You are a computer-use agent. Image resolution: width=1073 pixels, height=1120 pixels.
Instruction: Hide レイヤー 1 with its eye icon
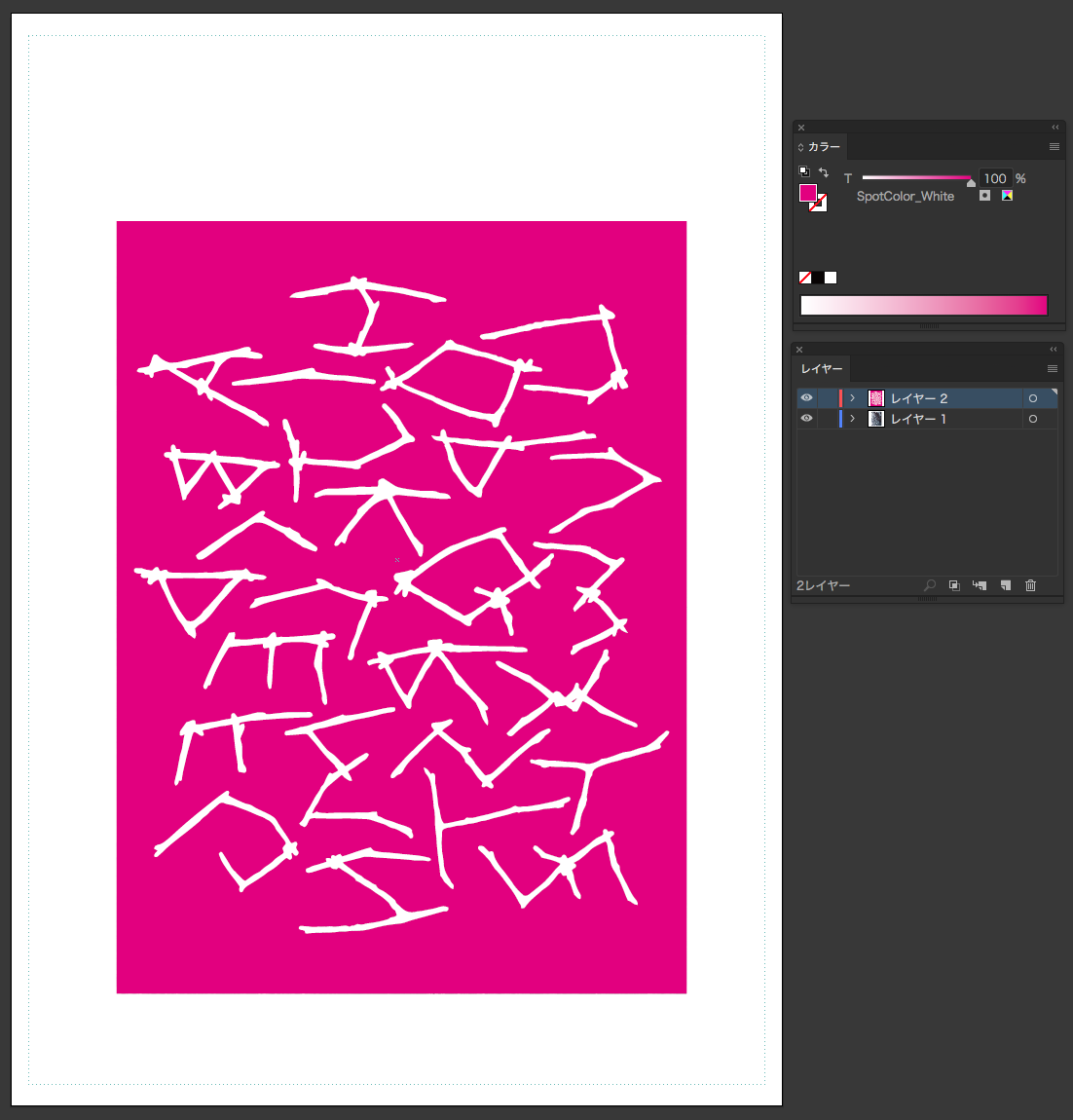click(807, 419)
